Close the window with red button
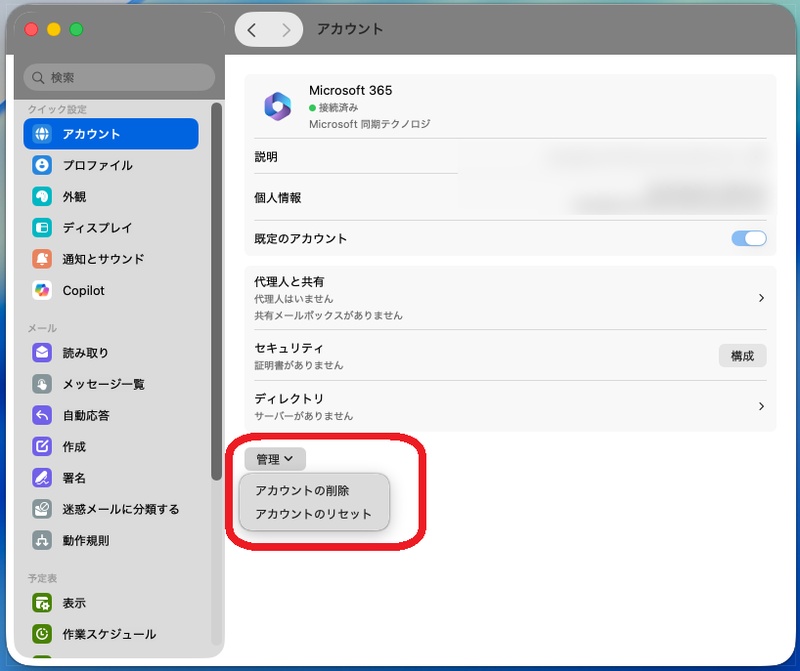The width and height of the screenshot is (800, 671). (x=31, y=29)
